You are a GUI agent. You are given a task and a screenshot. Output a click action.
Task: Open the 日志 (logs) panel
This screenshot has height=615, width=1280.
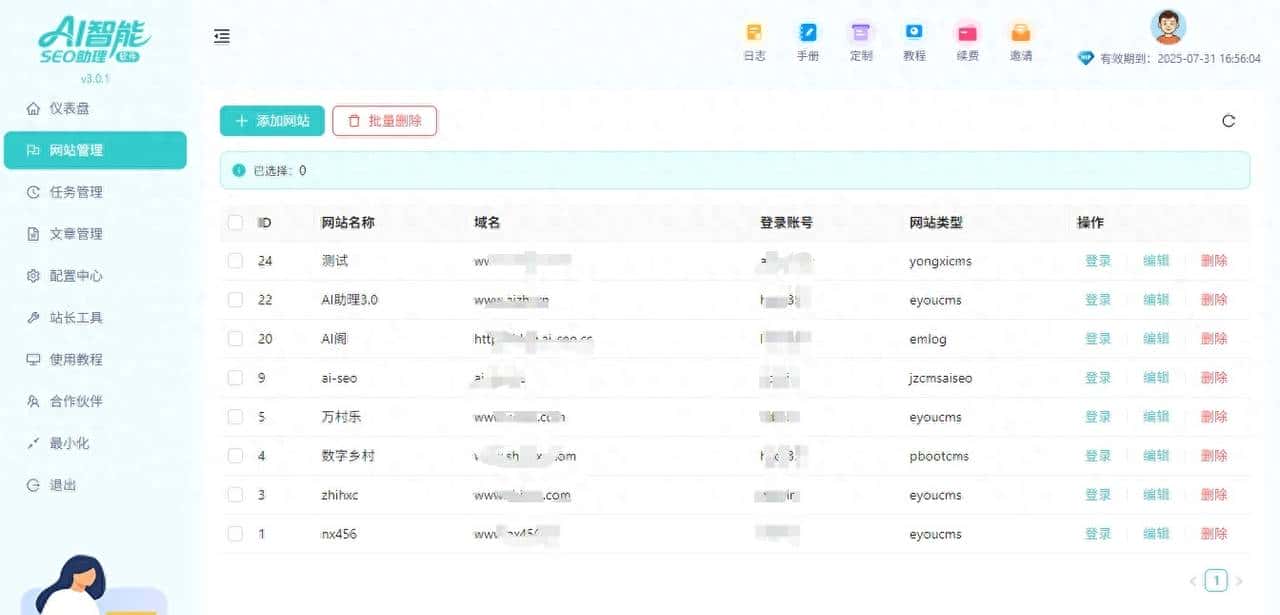(754, 42)
